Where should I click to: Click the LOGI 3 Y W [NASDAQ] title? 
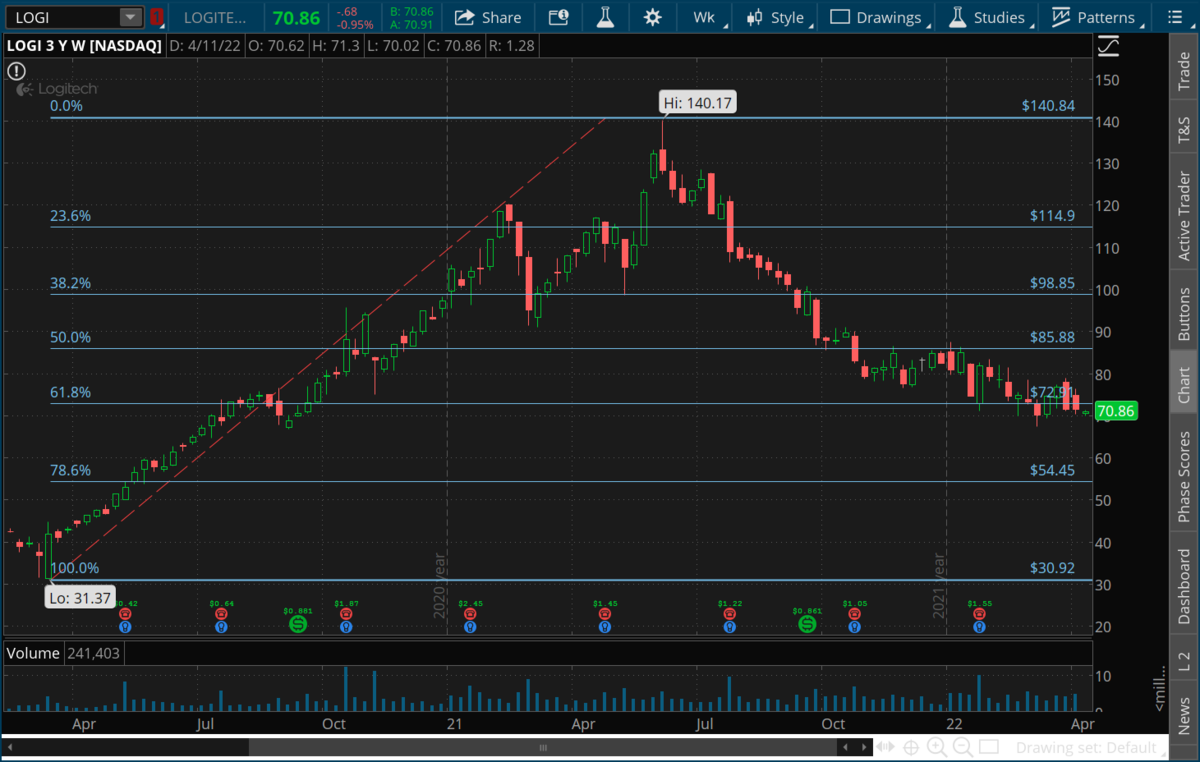coord(82,45)
